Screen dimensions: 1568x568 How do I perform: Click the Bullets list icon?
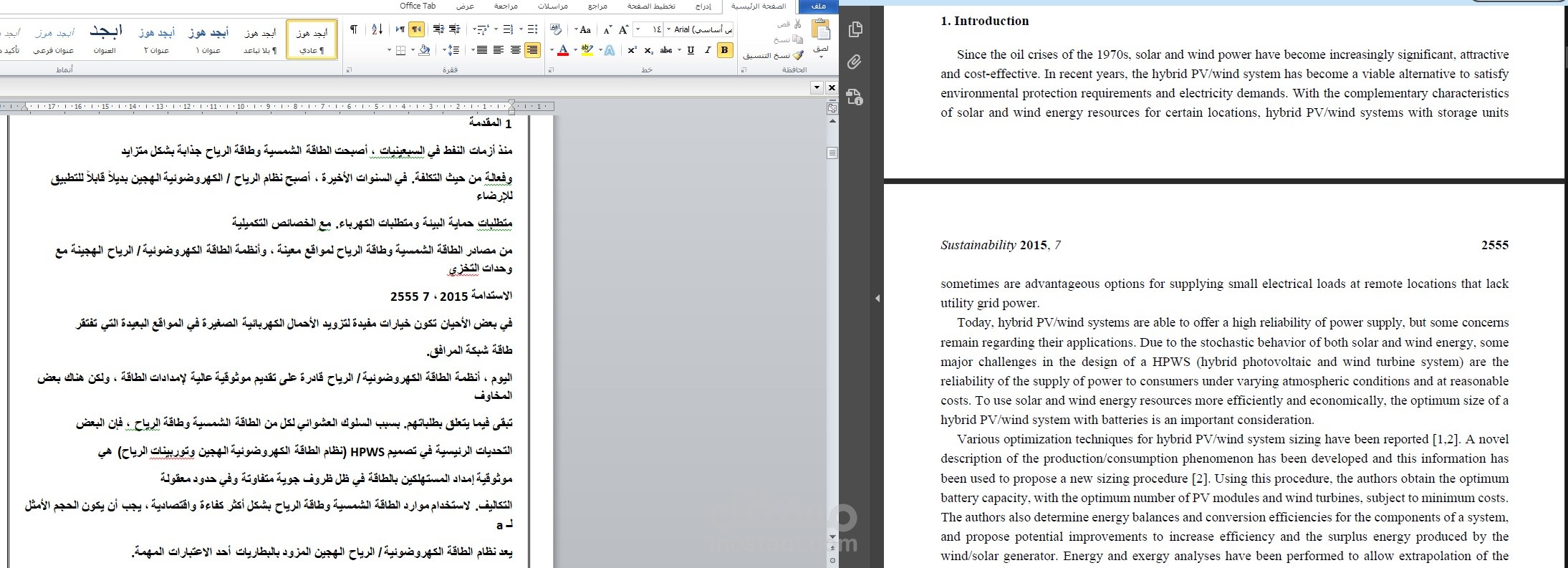[x=532, y=29]
